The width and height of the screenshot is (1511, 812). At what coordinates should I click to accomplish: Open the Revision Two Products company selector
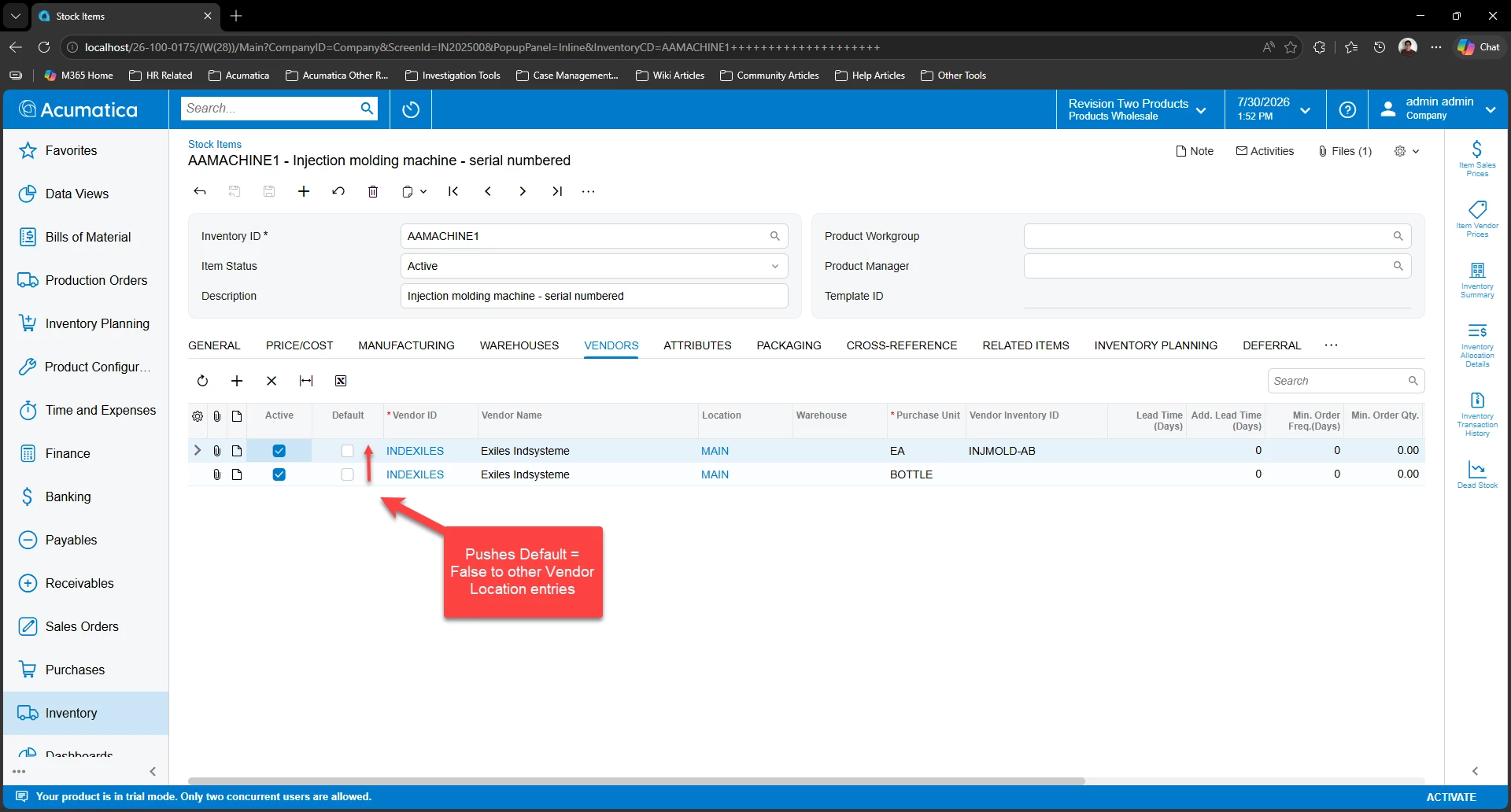(x=1139, y=109)
